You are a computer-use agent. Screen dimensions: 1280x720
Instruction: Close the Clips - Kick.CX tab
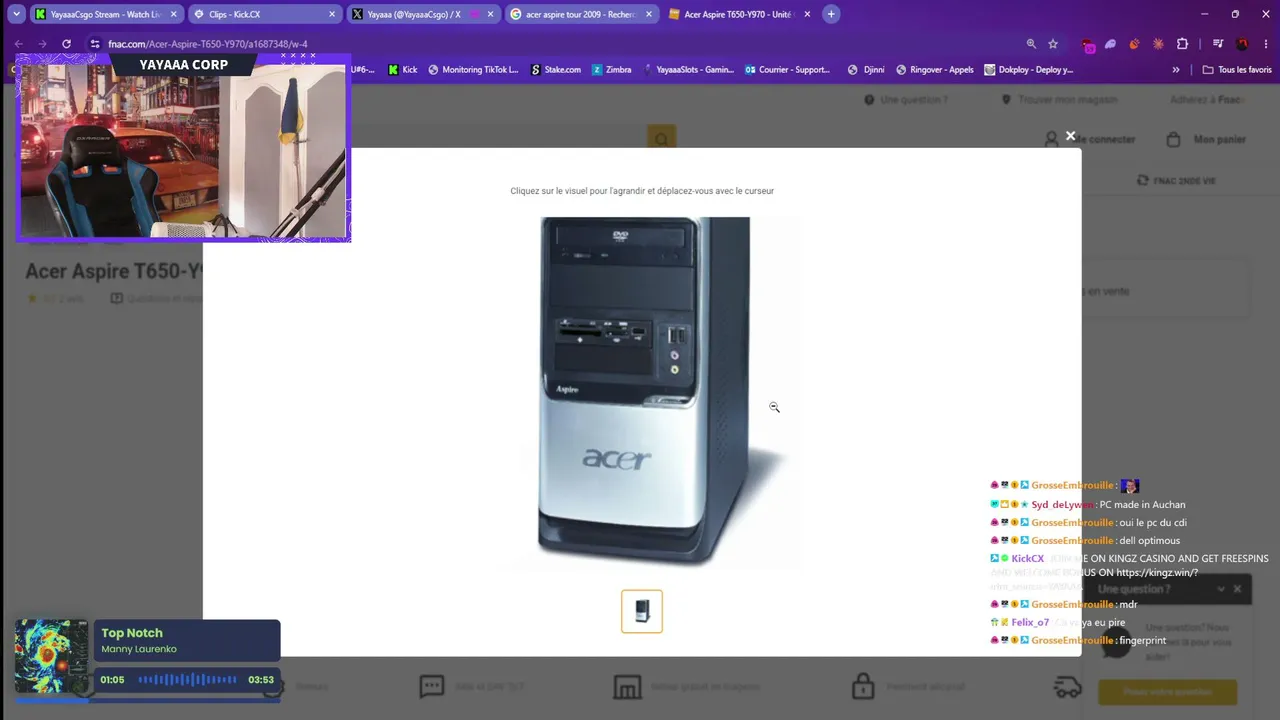[332, 15]
